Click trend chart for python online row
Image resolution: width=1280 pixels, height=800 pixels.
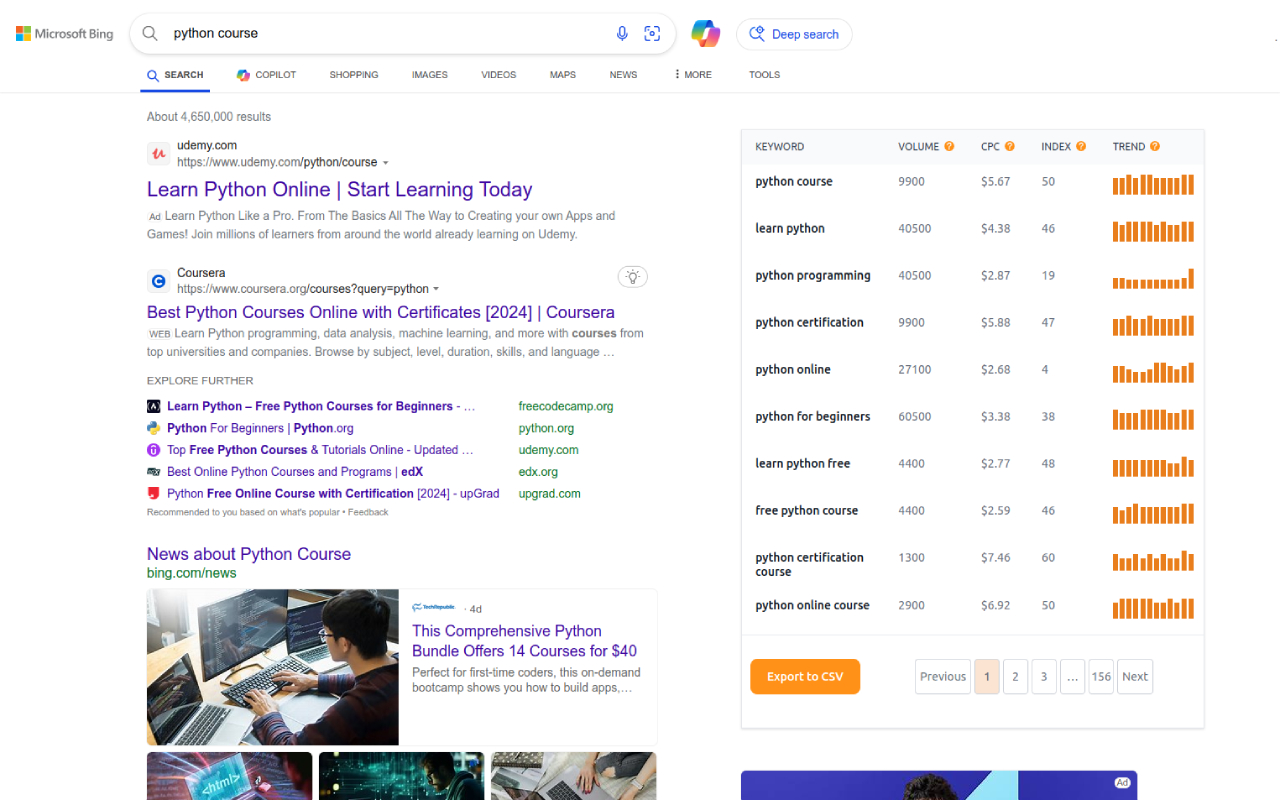pos(1153,372)
